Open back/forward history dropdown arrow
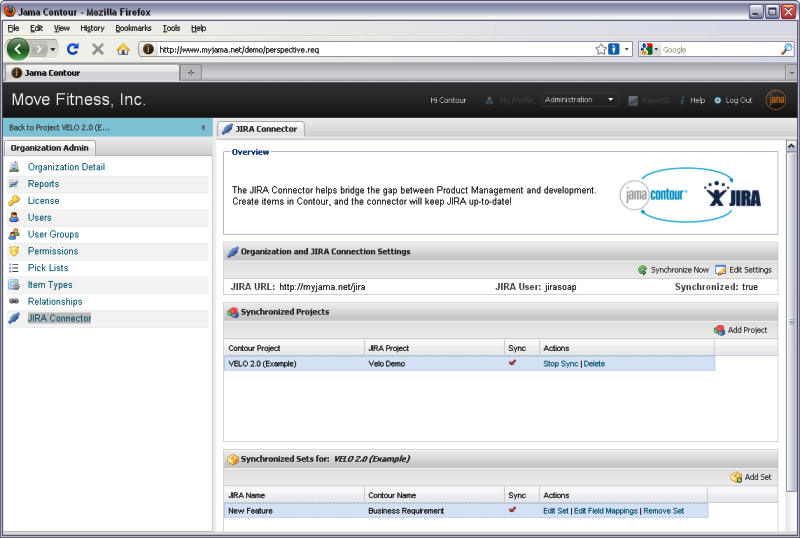800x538 pixels. click(53, 50)
